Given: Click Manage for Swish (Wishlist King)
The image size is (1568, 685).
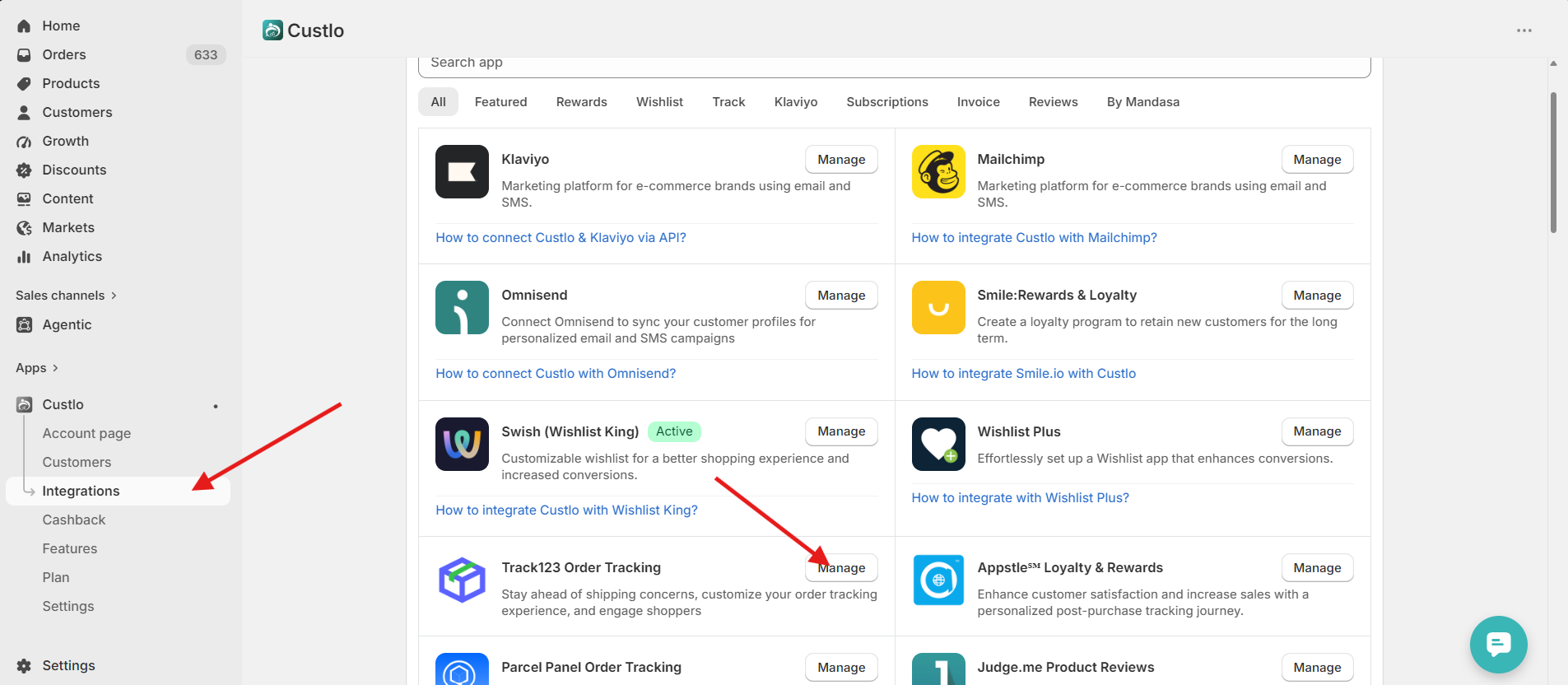Looking at the screenshot, I should [841, 431].
